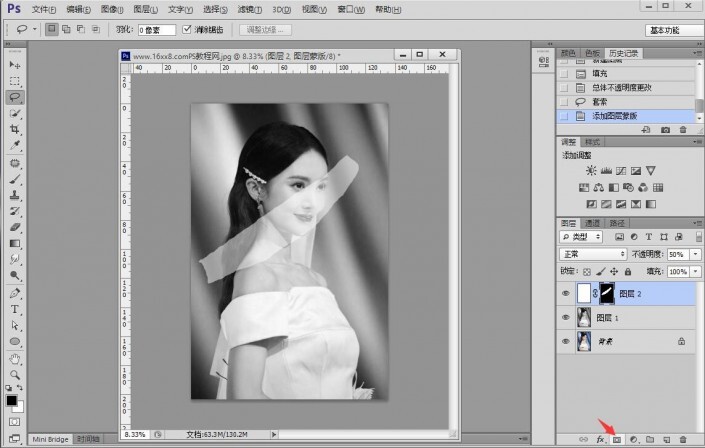Select the Rectangular Marquee tool
This screenshot has width=705, height=448.
coord(15,81)
